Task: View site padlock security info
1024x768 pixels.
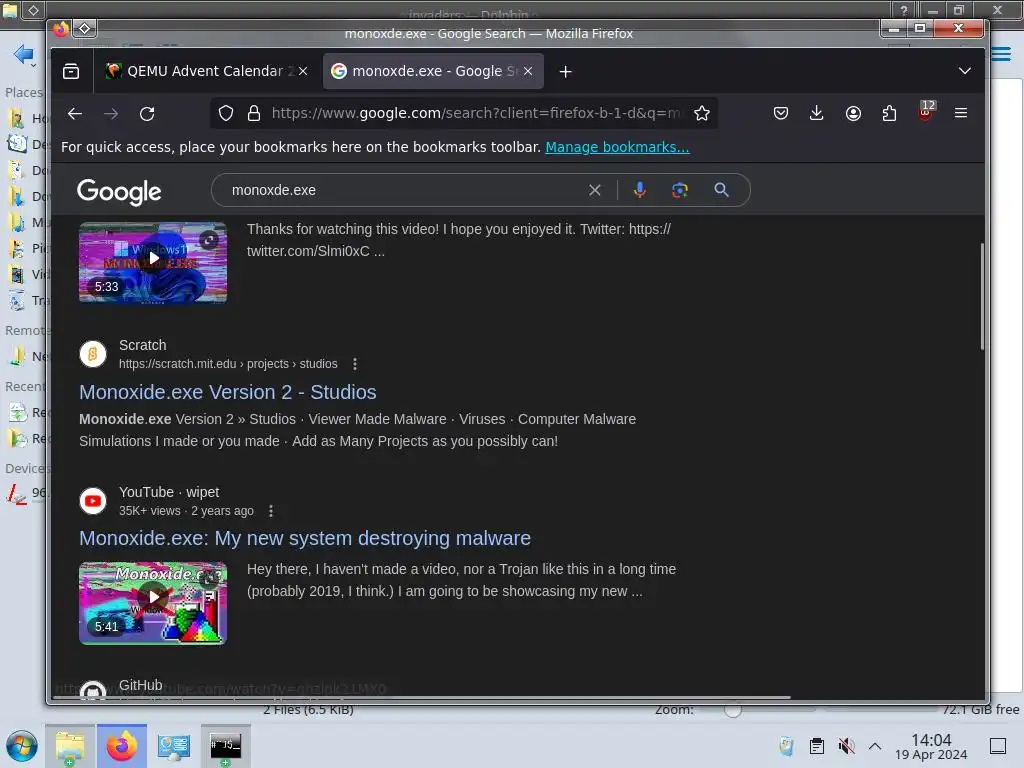Action: coord(254,114)
